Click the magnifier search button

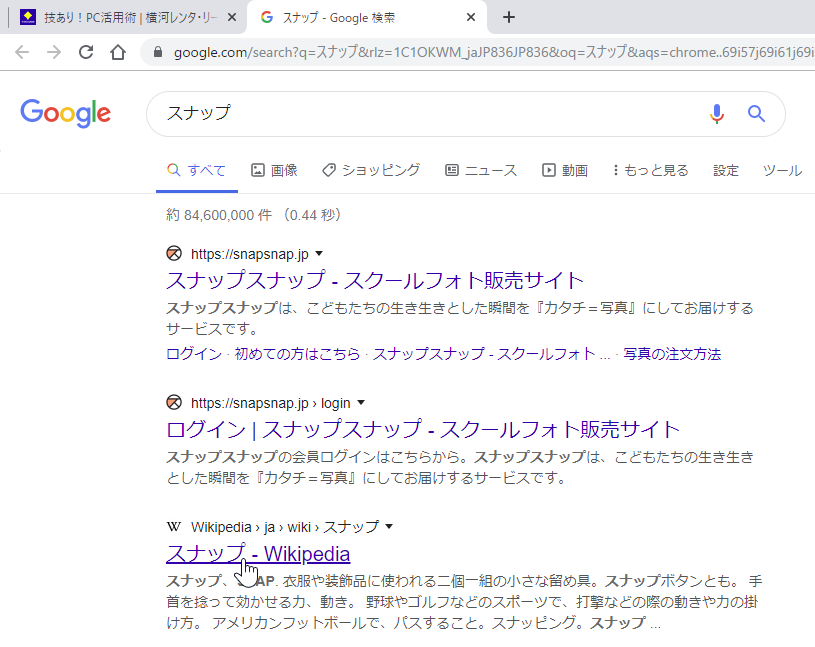[x=756, y=113]
